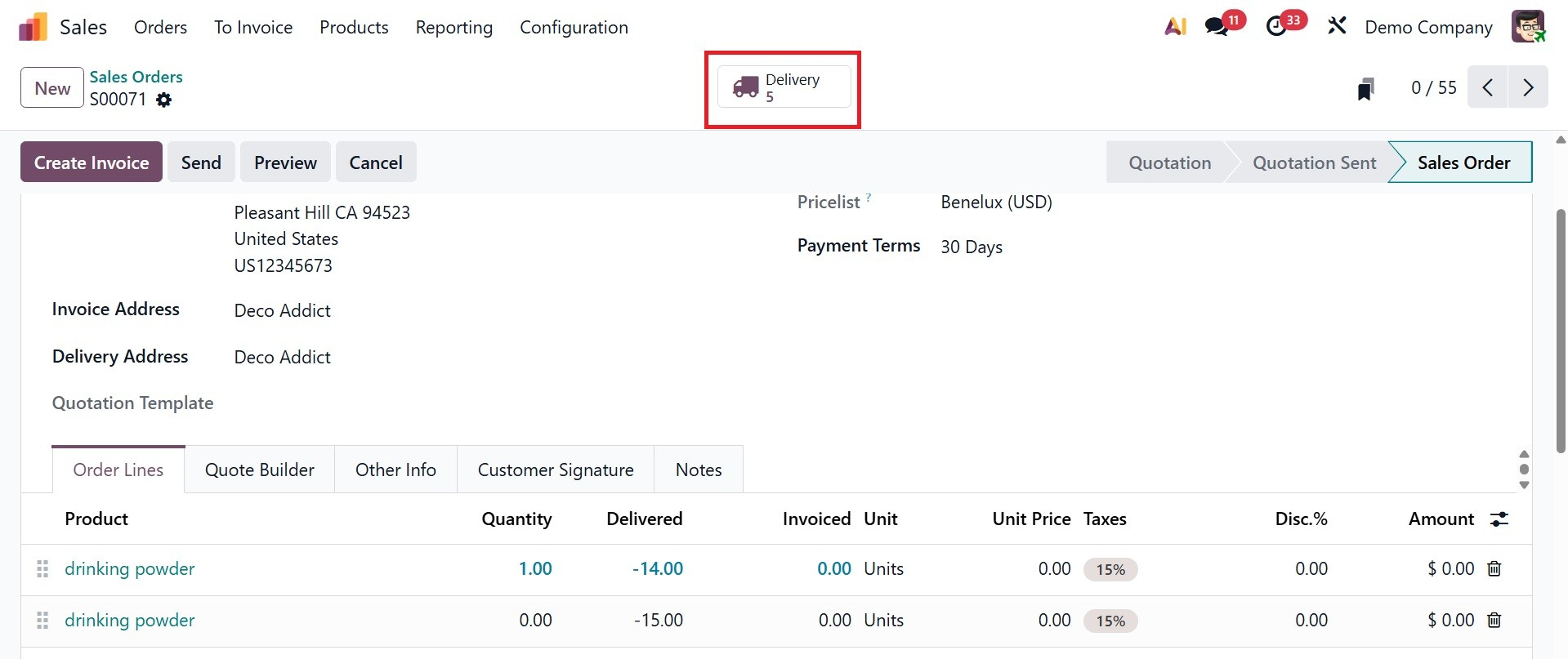Screen dimensions: 1568x659
Task: Click the Create Invoice button
Action: tap(92, 163)
